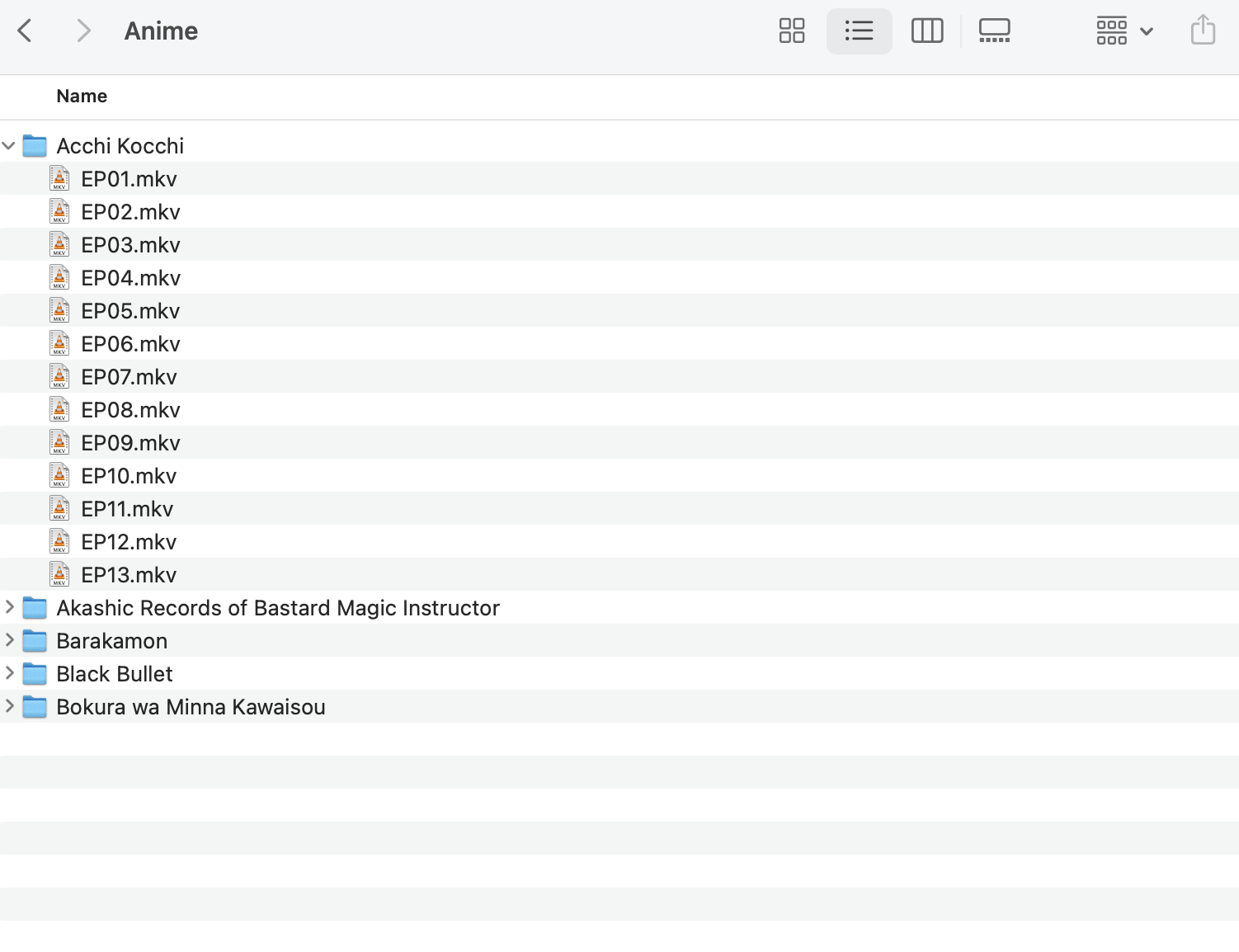The width and height of the screenshot is (1239, 952).
Task: Switch to icon grid view
Action: [791, 31]
